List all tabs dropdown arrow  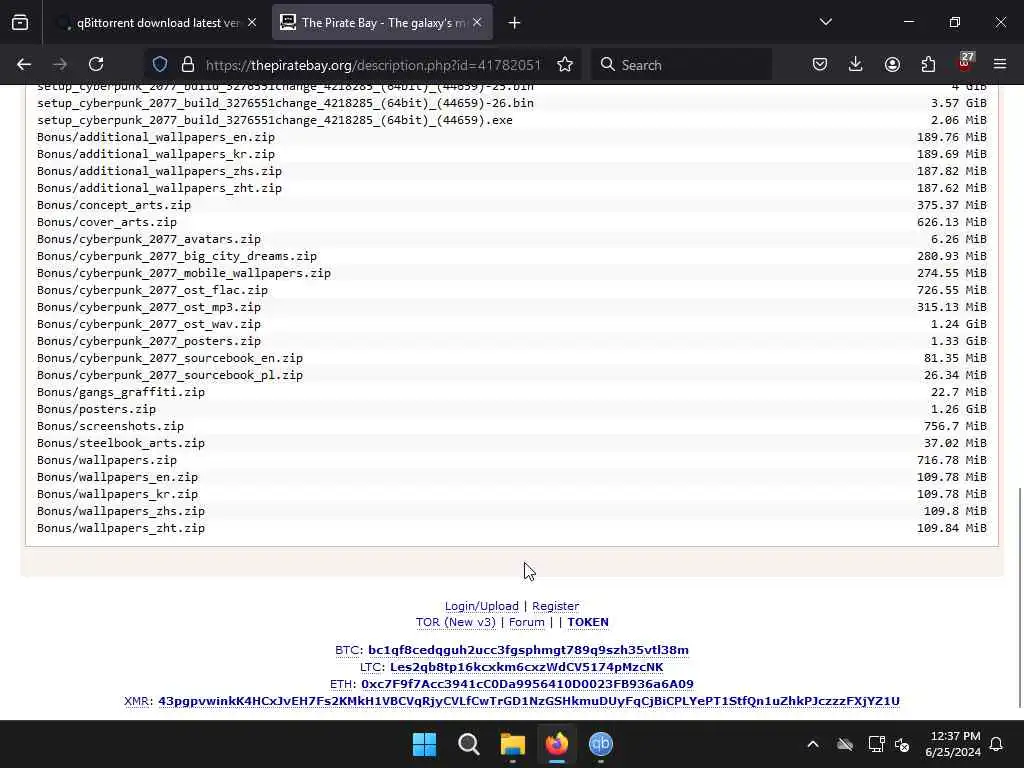826,22
